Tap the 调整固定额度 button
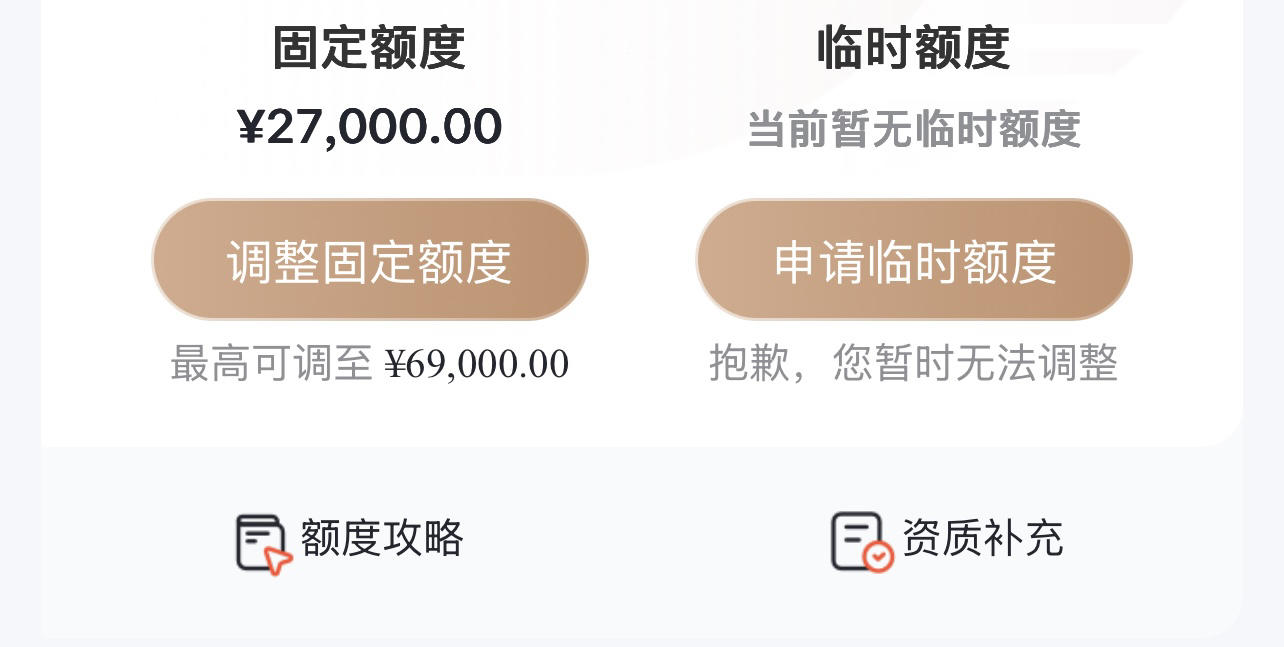Screen dimensions: 1284x647 (370, 260)
